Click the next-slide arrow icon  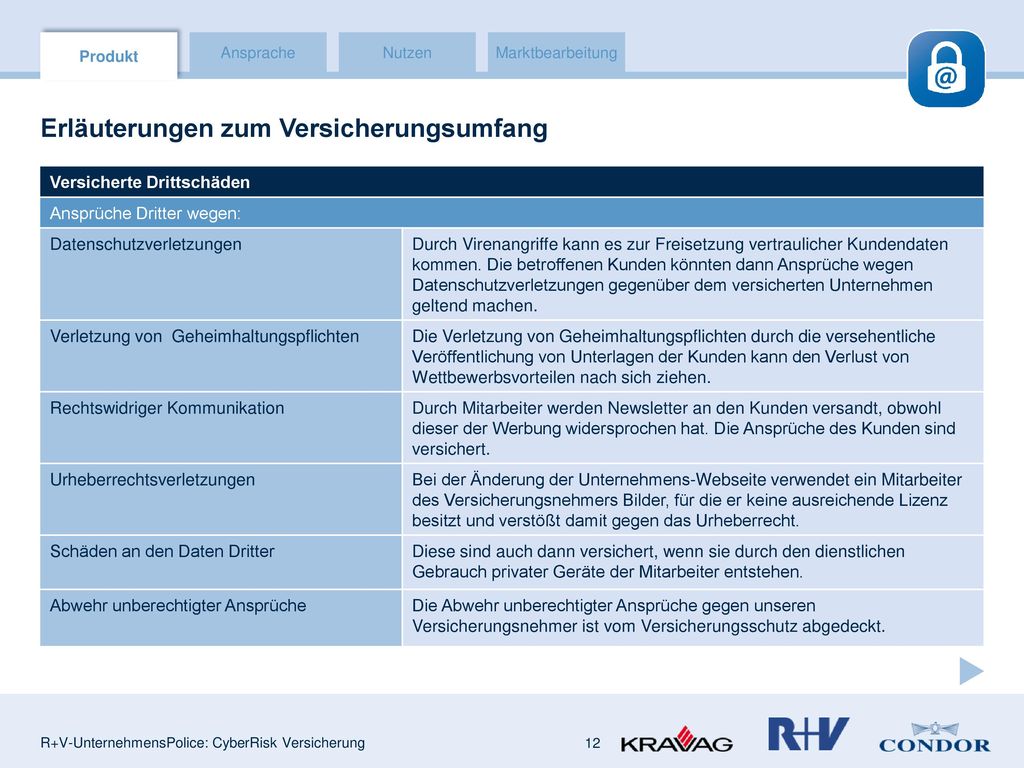tap(971, 671)
